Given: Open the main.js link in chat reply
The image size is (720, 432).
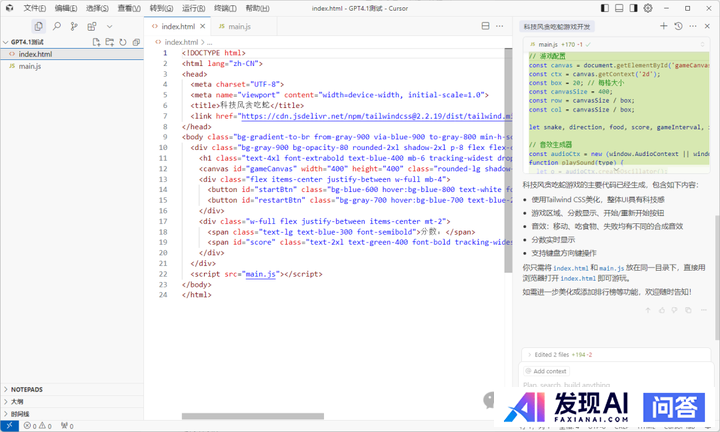Looking at the screenshot, I should click(611, 268).
